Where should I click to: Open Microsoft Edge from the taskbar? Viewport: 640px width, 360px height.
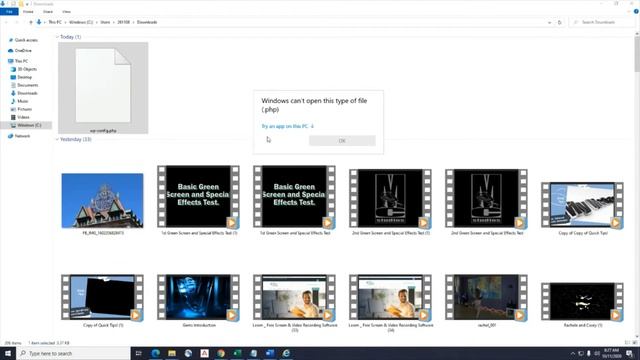point(156,353)
